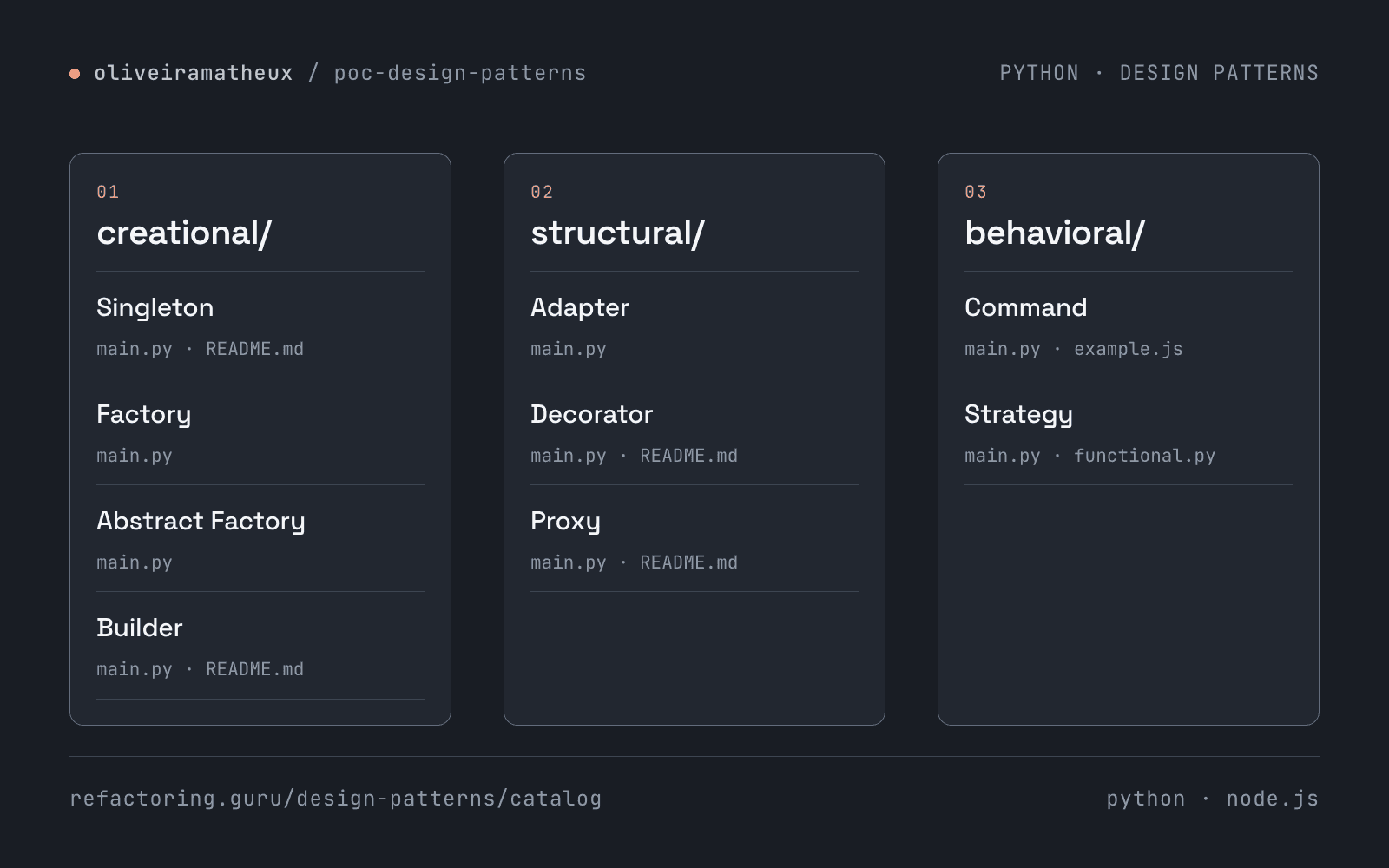Click the 01 card number

click(x=108, y=192)
